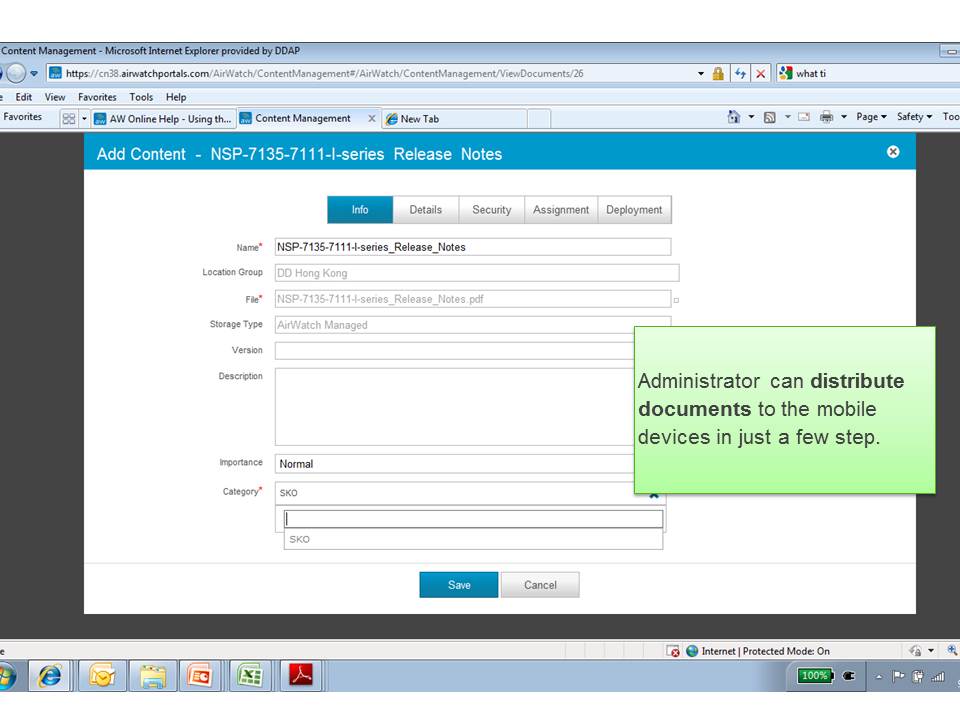The height and width of the screenshot is (720, 960).
Task: Switch to the Security tab
Action: (x=491, y=210)
